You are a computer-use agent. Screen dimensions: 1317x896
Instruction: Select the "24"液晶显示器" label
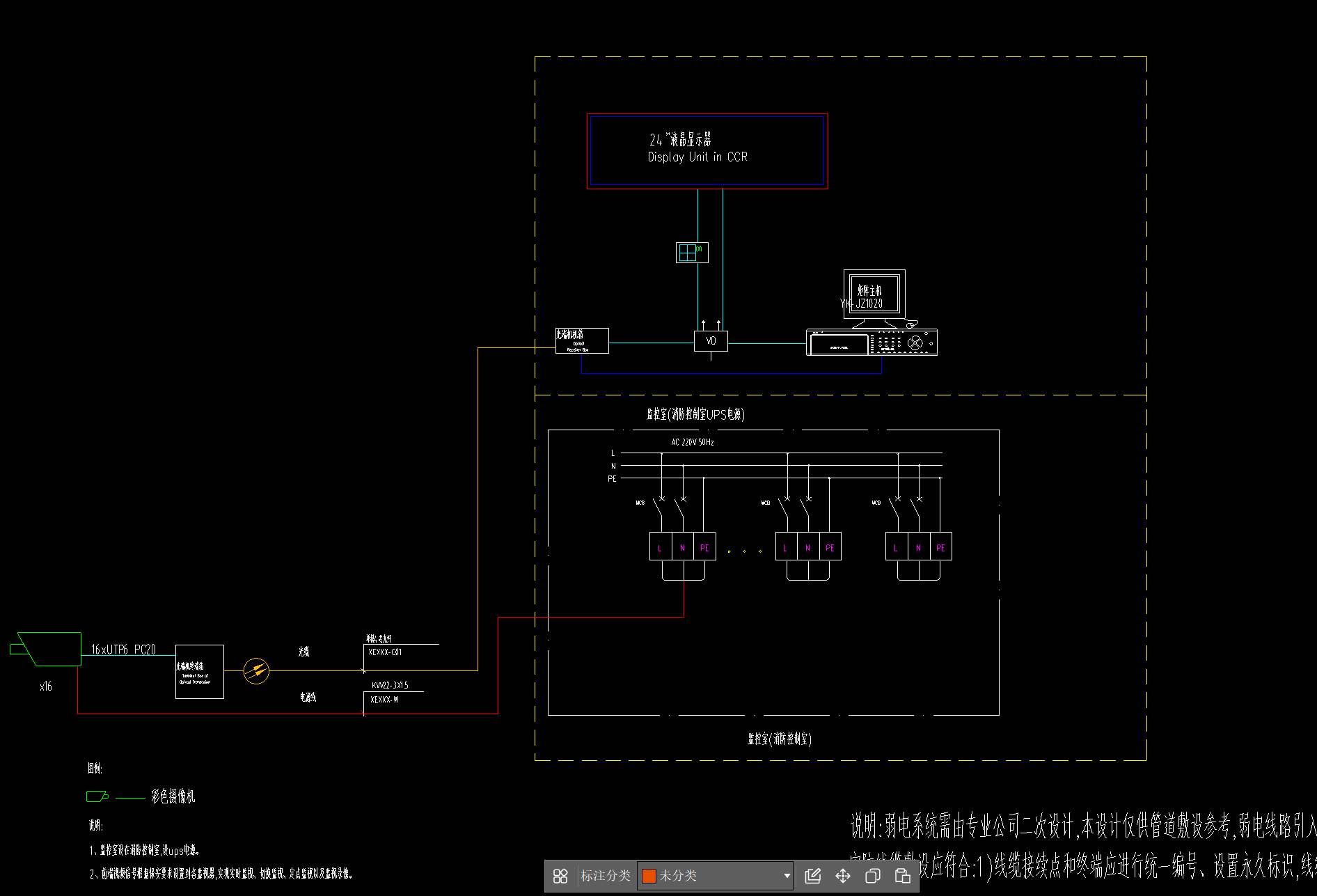(680, 139)
